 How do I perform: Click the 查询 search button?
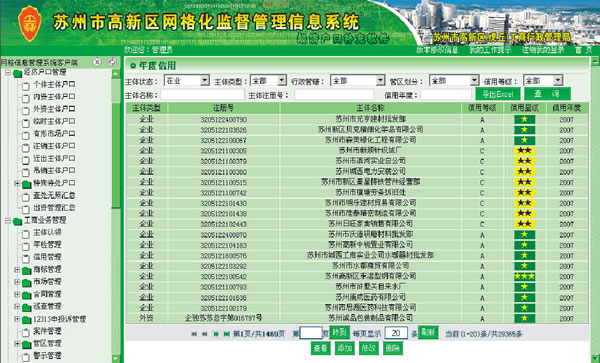click(547, 94)
